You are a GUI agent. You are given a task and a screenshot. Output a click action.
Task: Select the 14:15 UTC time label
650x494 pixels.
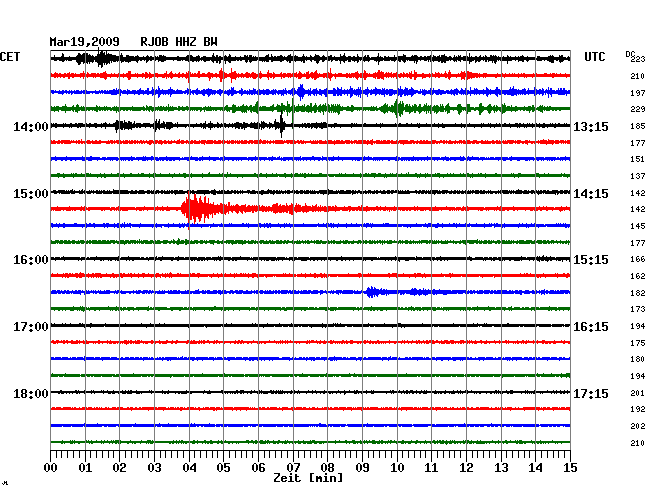click(x=591, y=194)
